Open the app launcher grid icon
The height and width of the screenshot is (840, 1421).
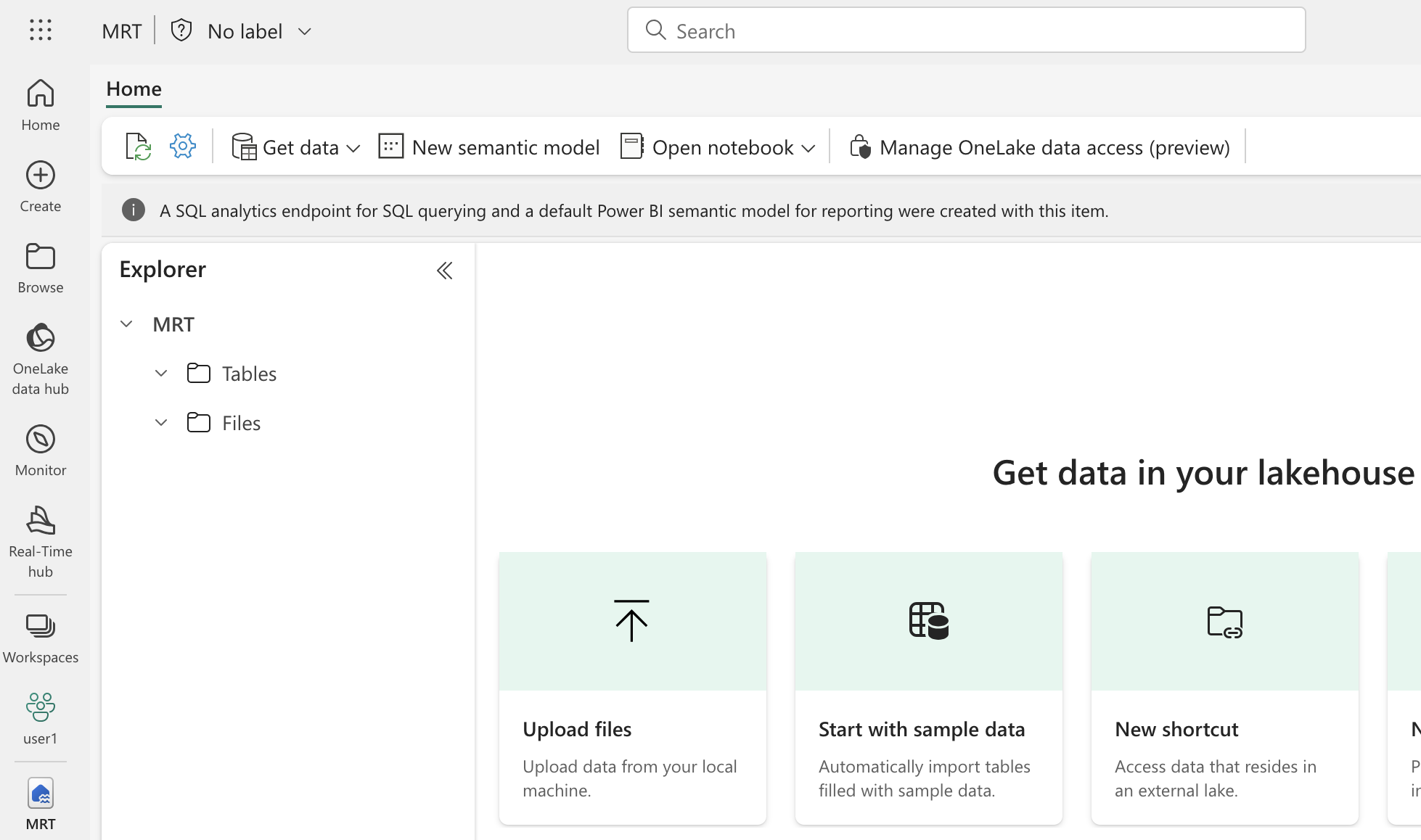(41, 30)
